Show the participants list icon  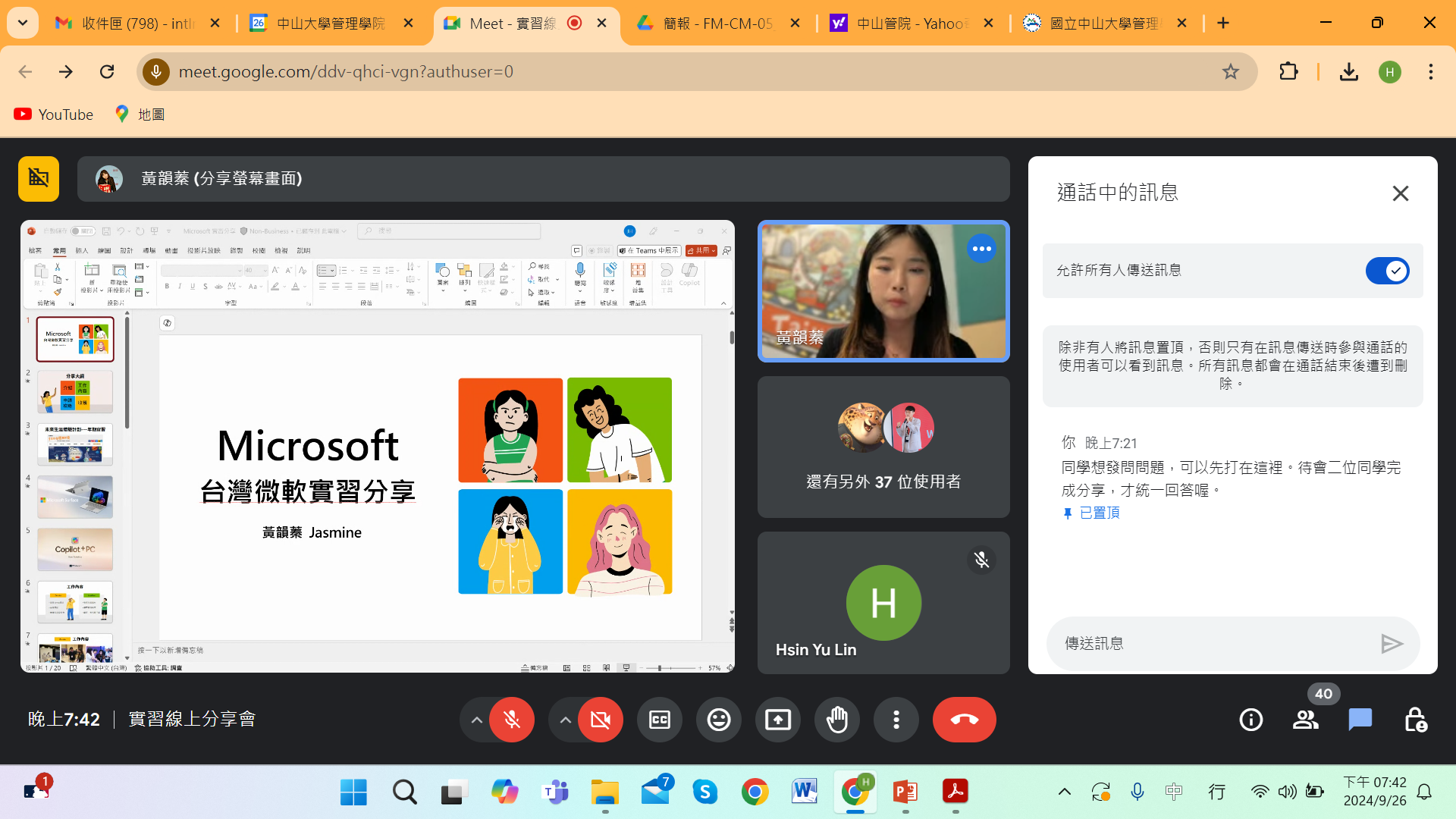[1306, 720]
